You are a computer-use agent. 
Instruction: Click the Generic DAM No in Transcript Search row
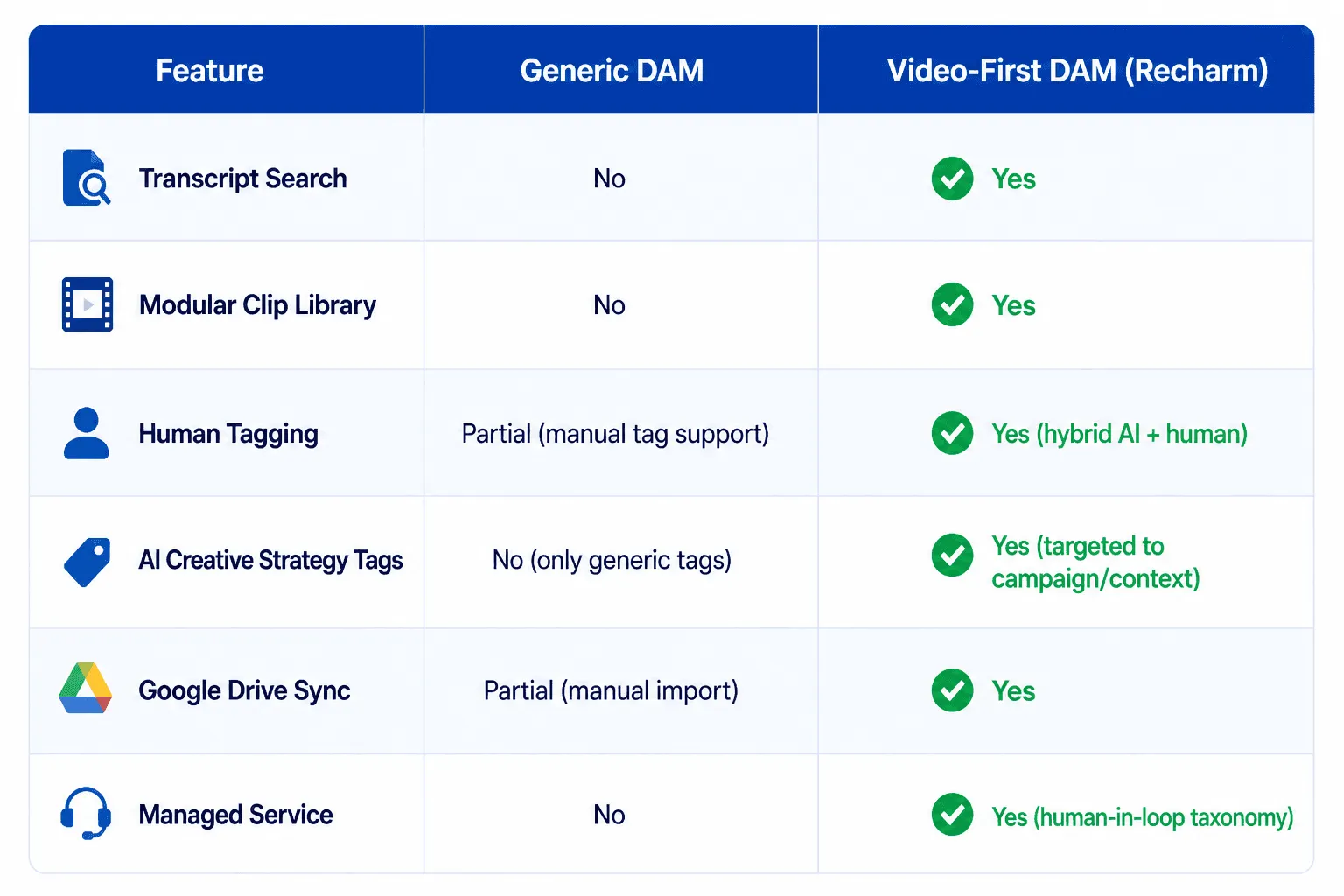609,178
